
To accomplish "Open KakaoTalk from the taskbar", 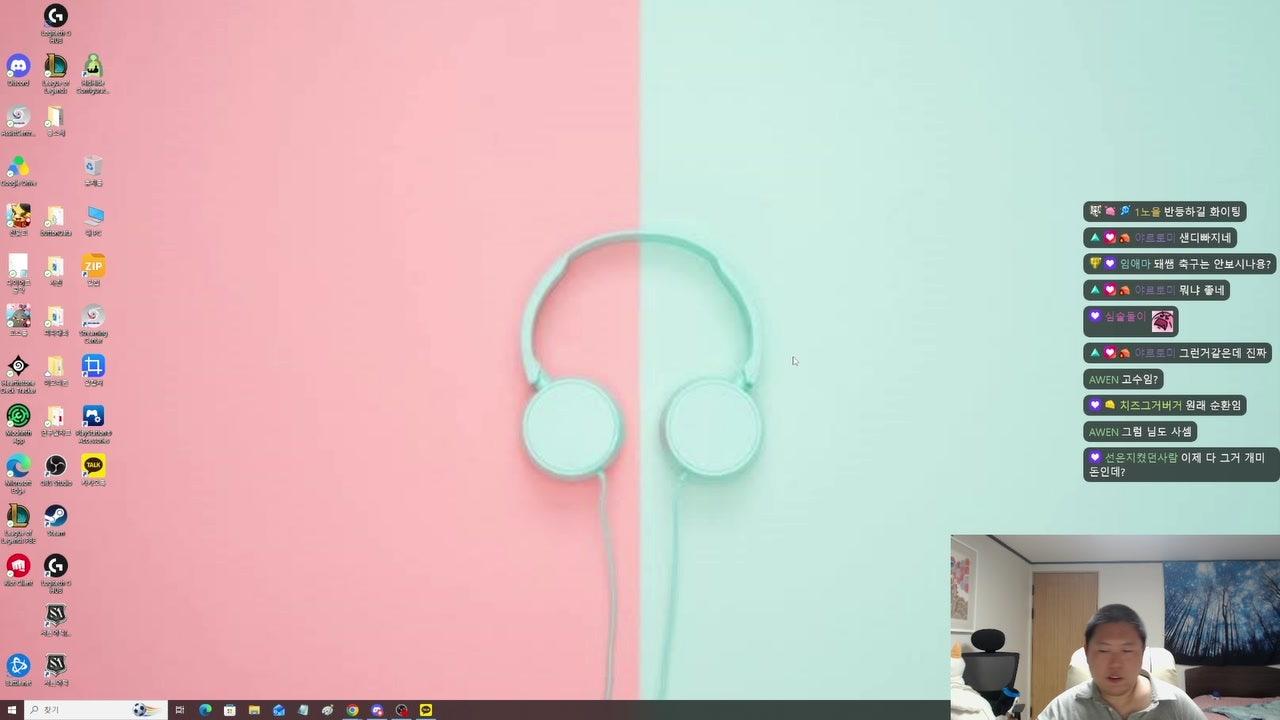I will (426, 710).
